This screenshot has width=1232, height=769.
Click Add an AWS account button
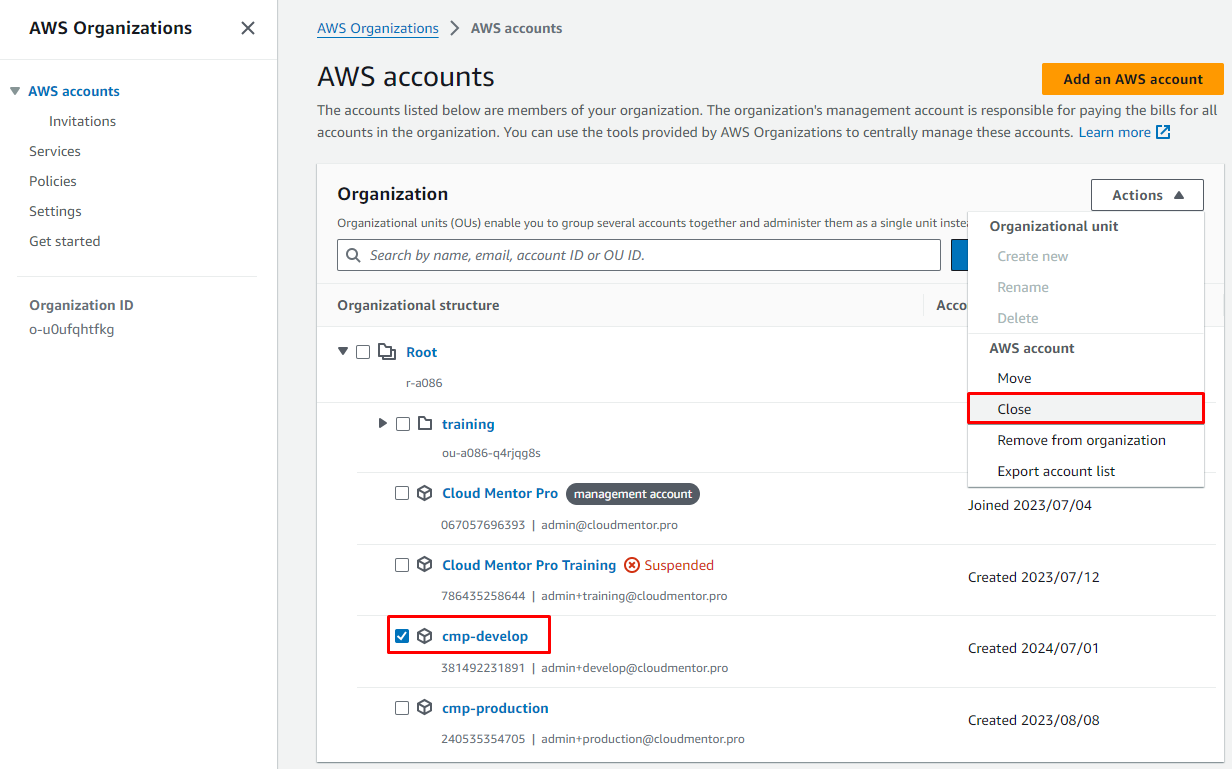[x=1132, y=79]
